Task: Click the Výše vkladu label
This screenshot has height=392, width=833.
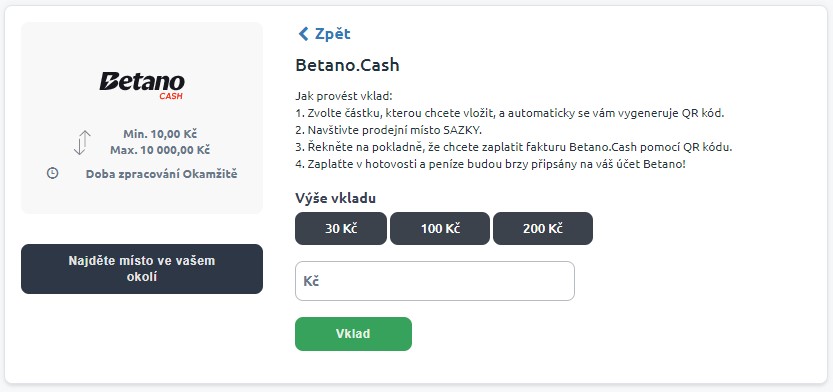Action: 336,199
